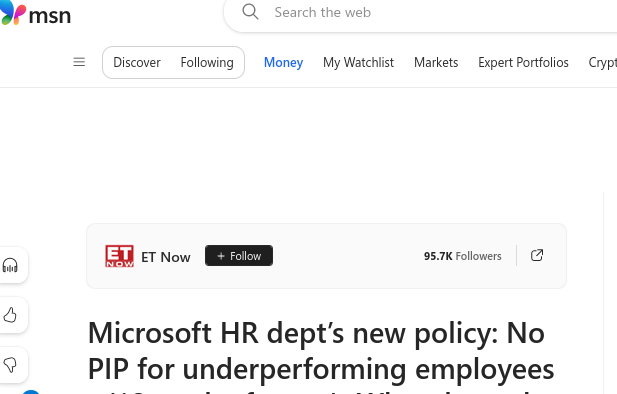Go to the Markets tab
The width and height of the screenshot is (617, 394).
pyautogui.click(x=436, y=63)
